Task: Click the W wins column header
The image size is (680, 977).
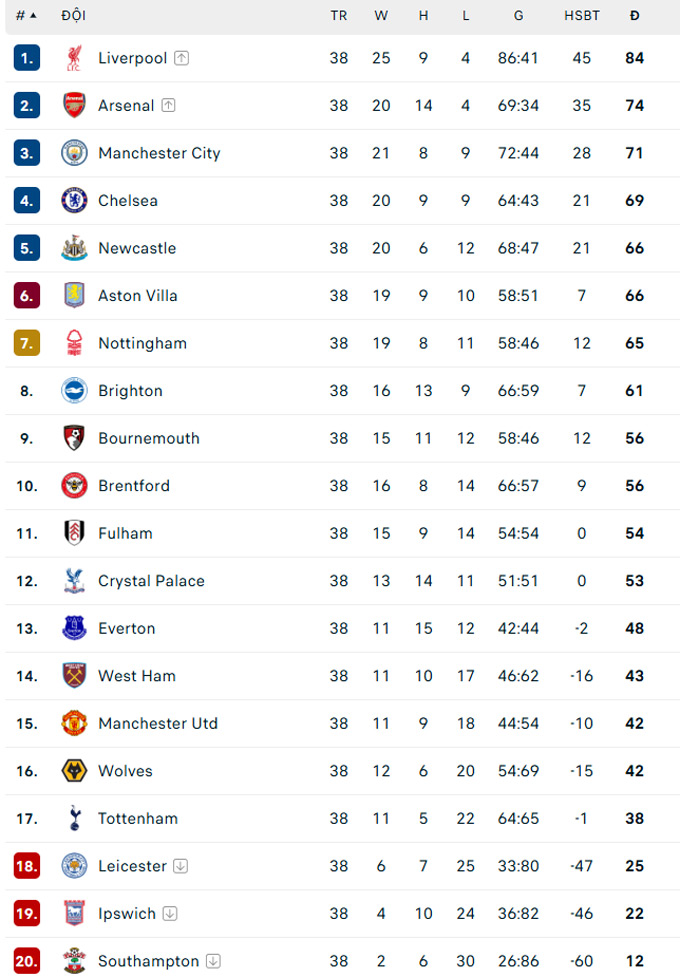Action: (x=381, y=16)
